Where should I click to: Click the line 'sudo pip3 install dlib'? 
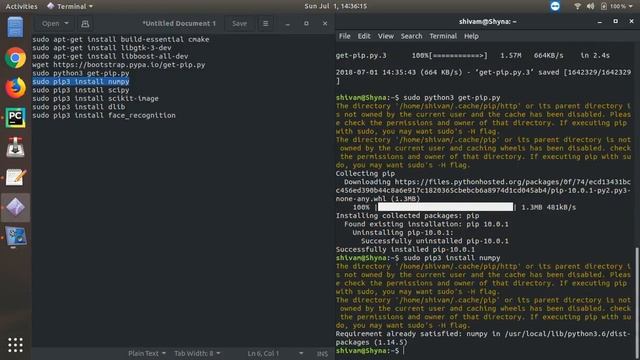(79, 107)
